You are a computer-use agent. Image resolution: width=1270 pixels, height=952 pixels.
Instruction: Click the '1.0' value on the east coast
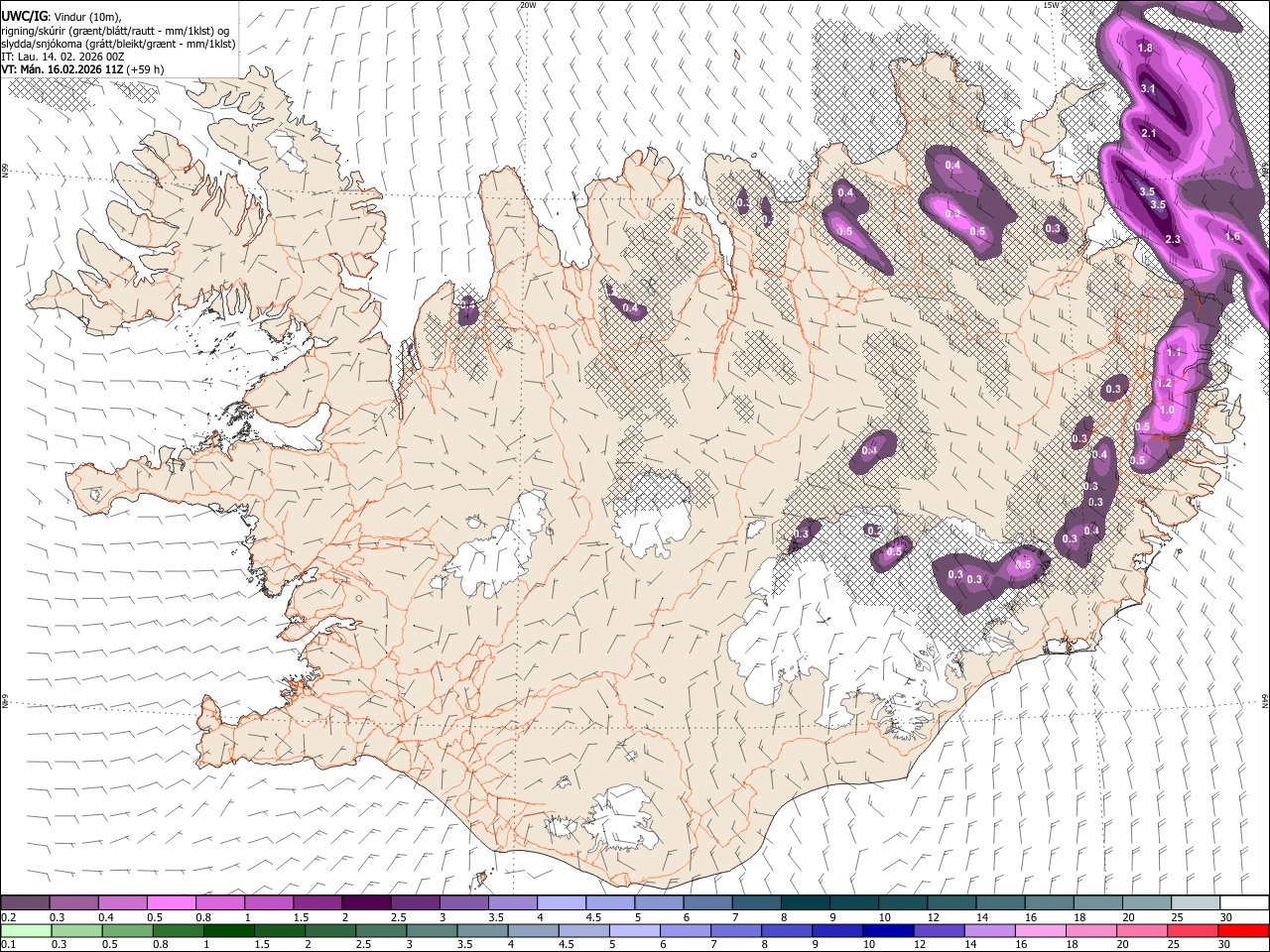1167,411
